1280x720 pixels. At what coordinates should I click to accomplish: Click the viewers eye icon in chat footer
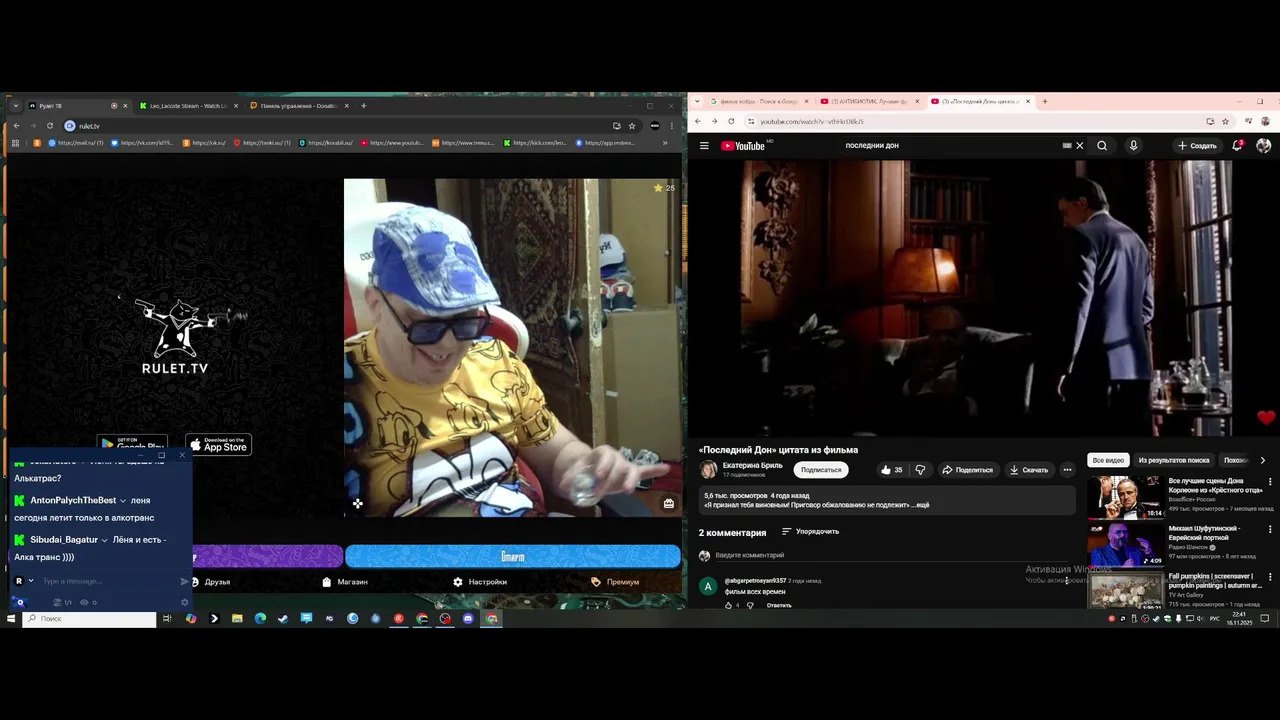click(x=84, y=602)
